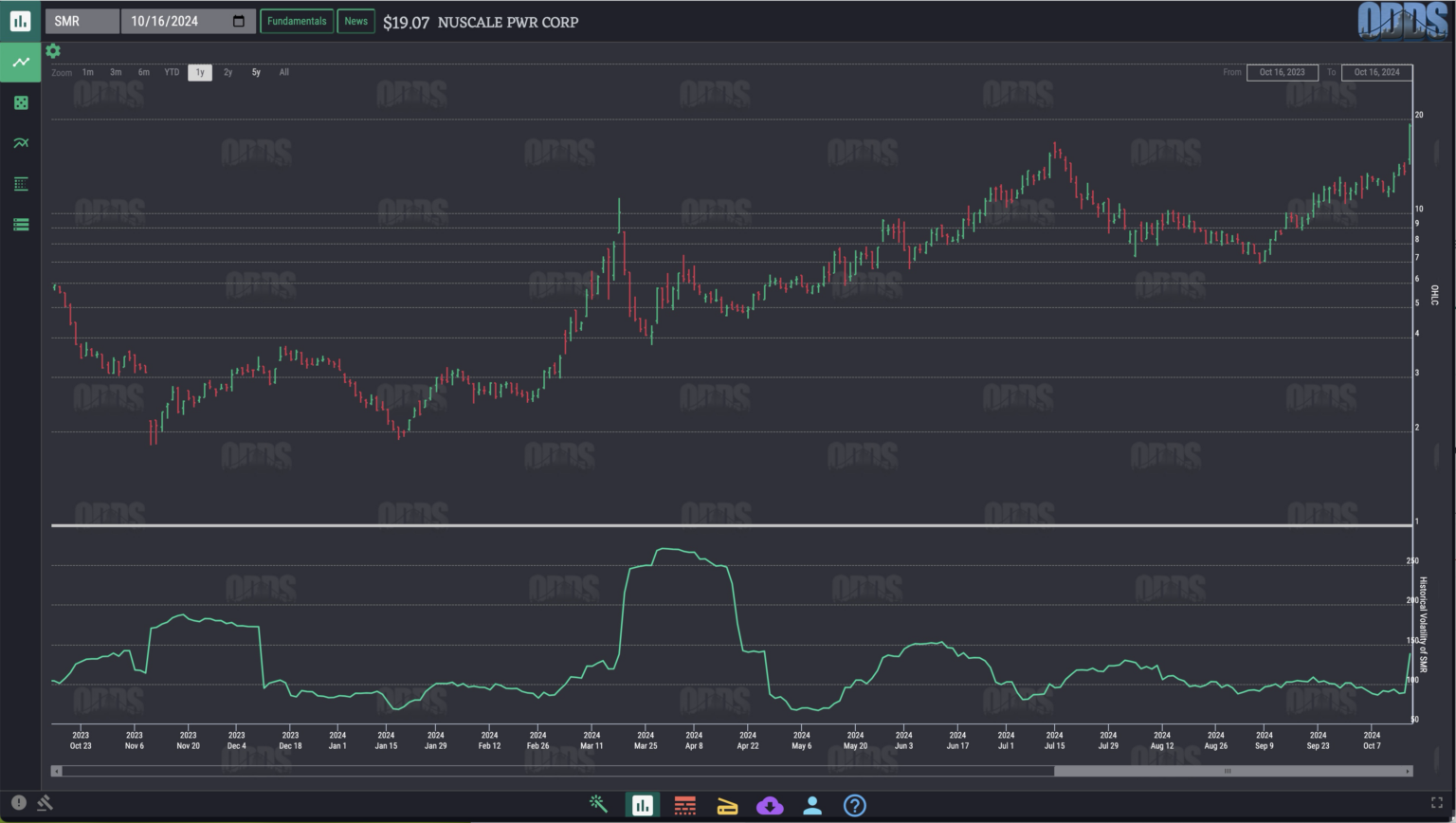Select the 1y zoom range toggle
Screen dimensions: 1456x823
click(x=199, y=72)
